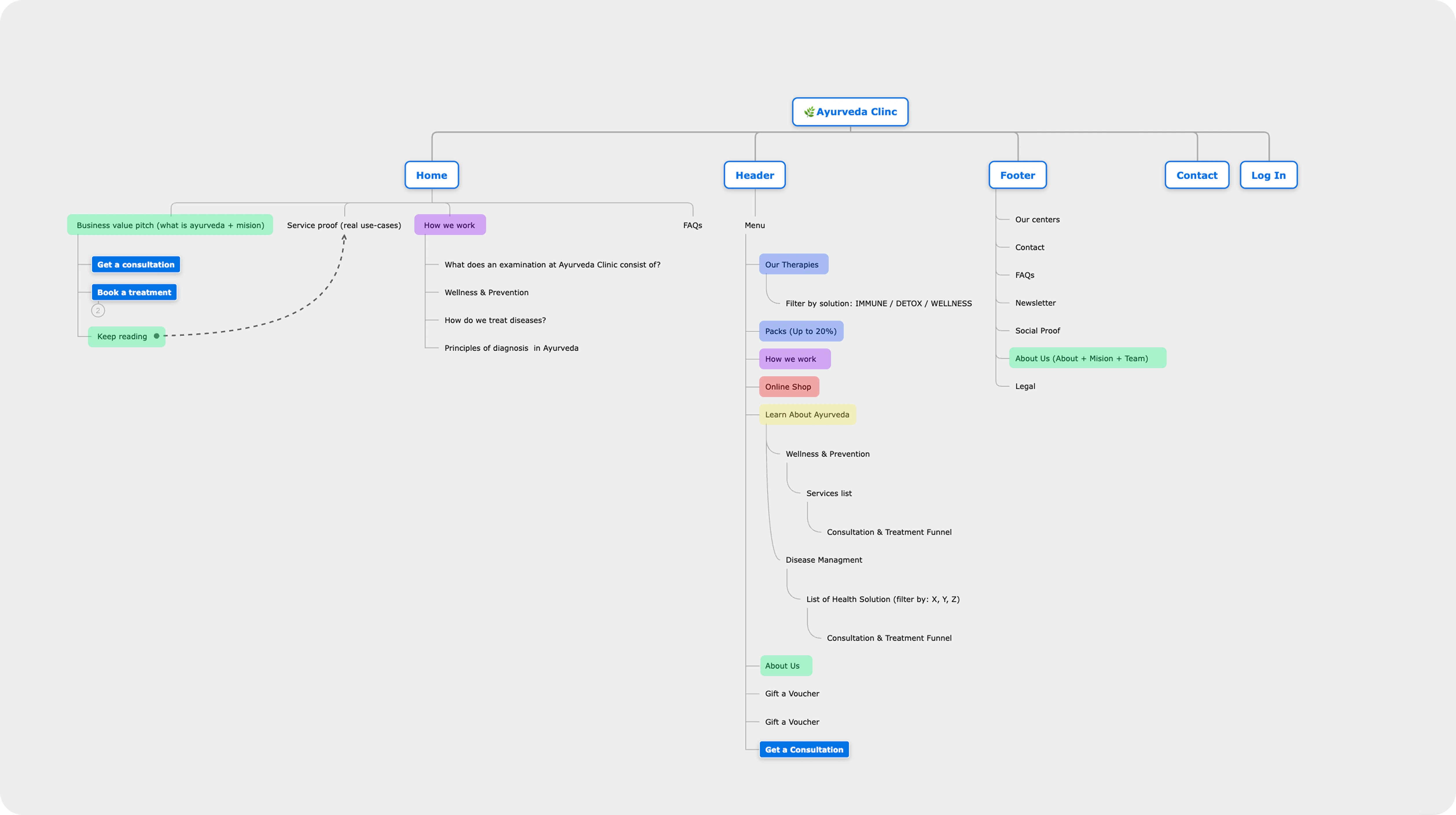1456x815 pixels.
Task: Click the Keep reading relationship dot
Action: point(157,336)
